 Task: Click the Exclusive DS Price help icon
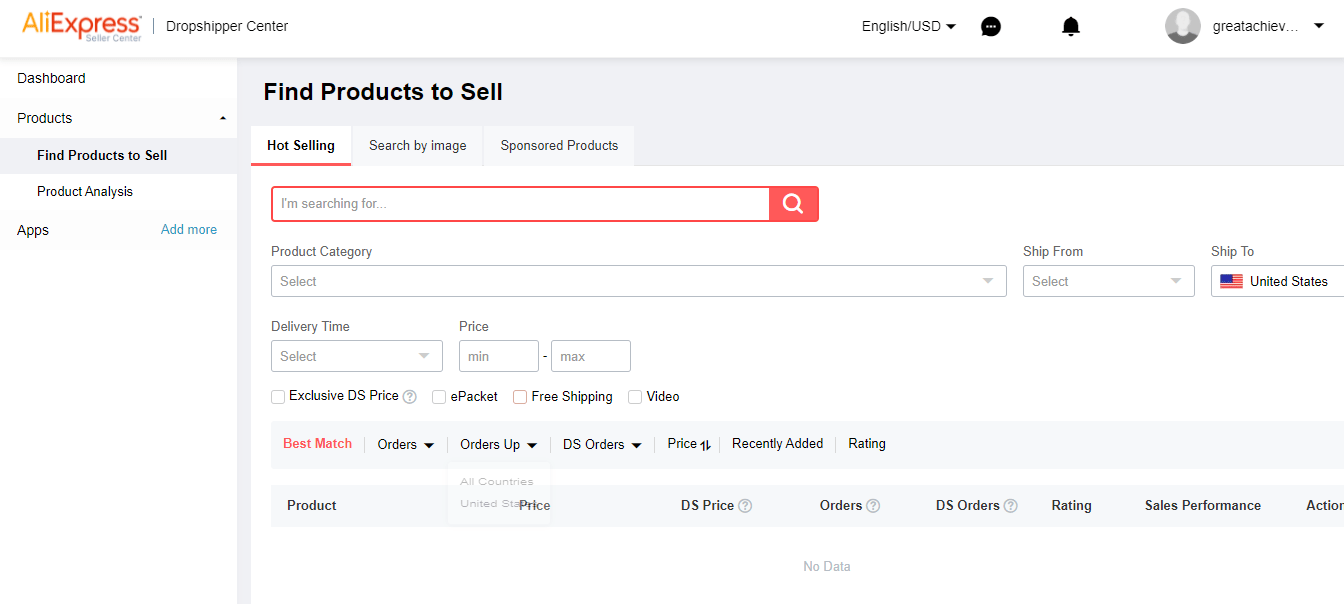click(410, 397)
